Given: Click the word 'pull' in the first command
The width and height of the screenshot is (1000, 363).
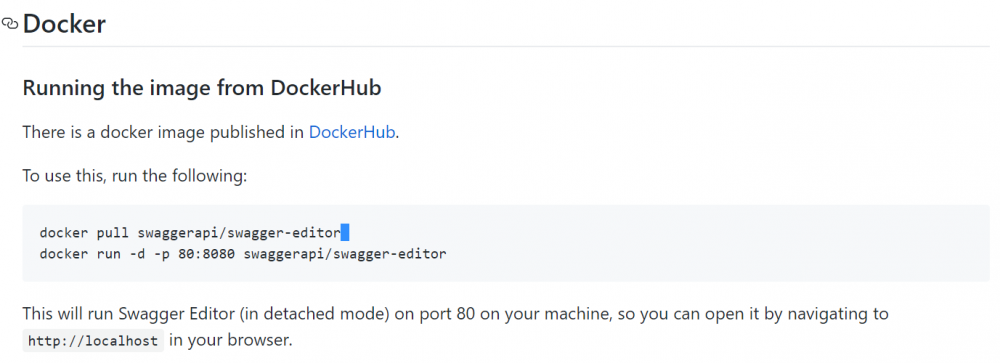Looking at the screenshot, I should [x=113, y=233].
